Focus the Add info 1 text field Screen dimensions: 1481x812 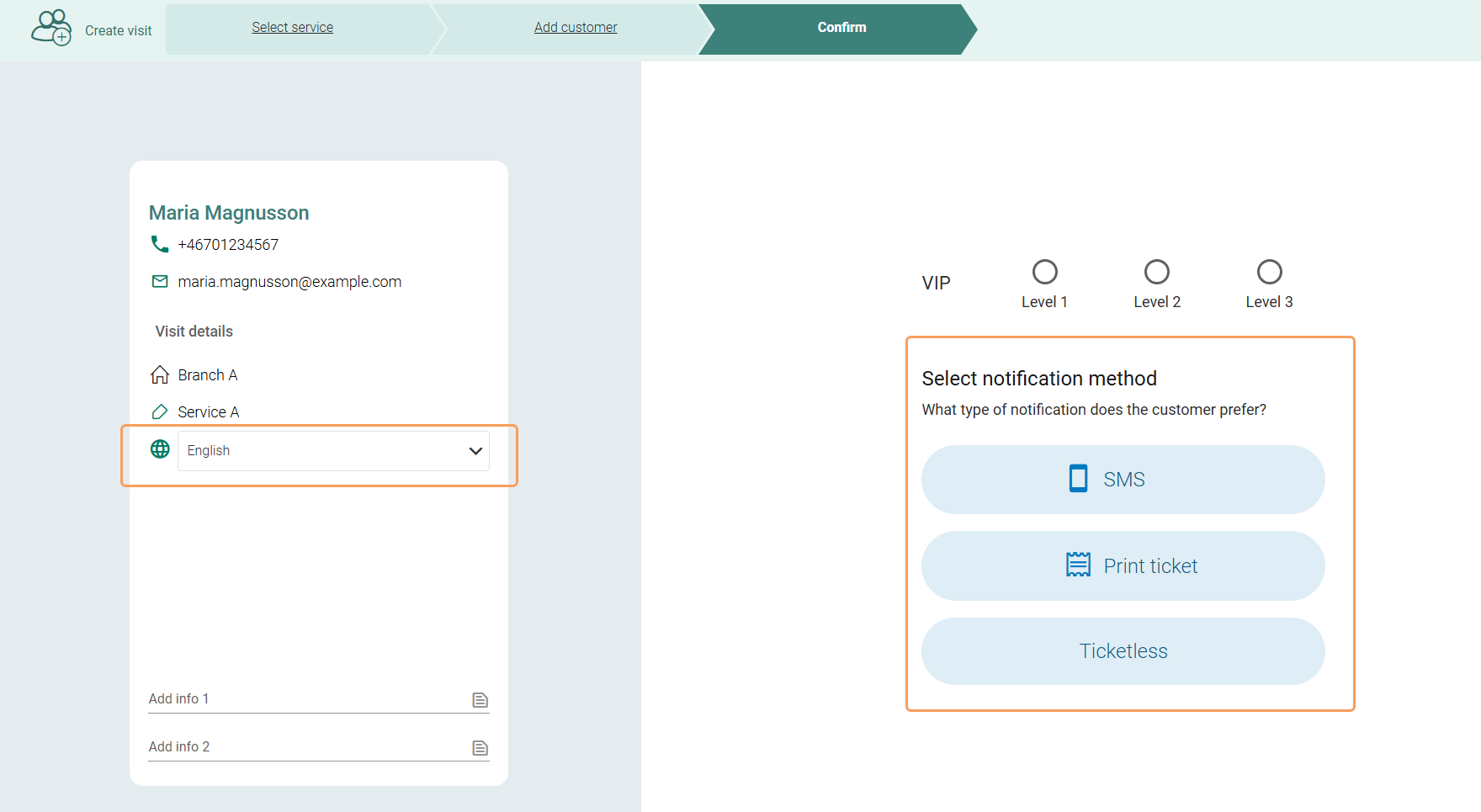coord(303,699)
